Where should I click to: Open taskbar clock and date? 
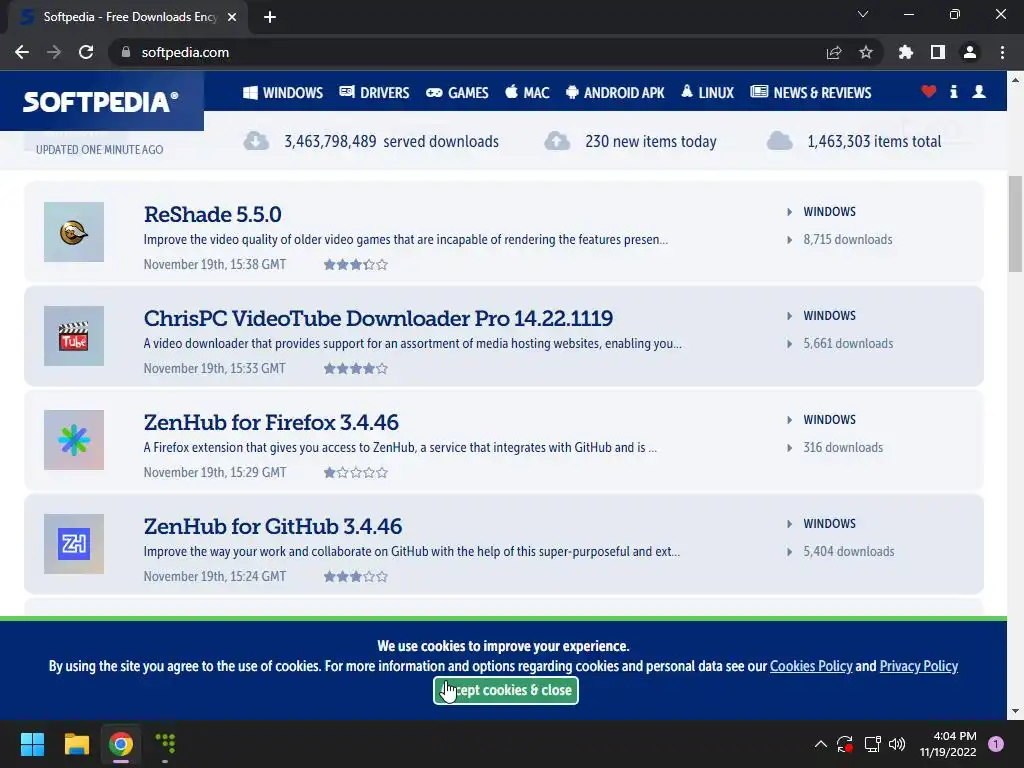click(x=948, y=744)
